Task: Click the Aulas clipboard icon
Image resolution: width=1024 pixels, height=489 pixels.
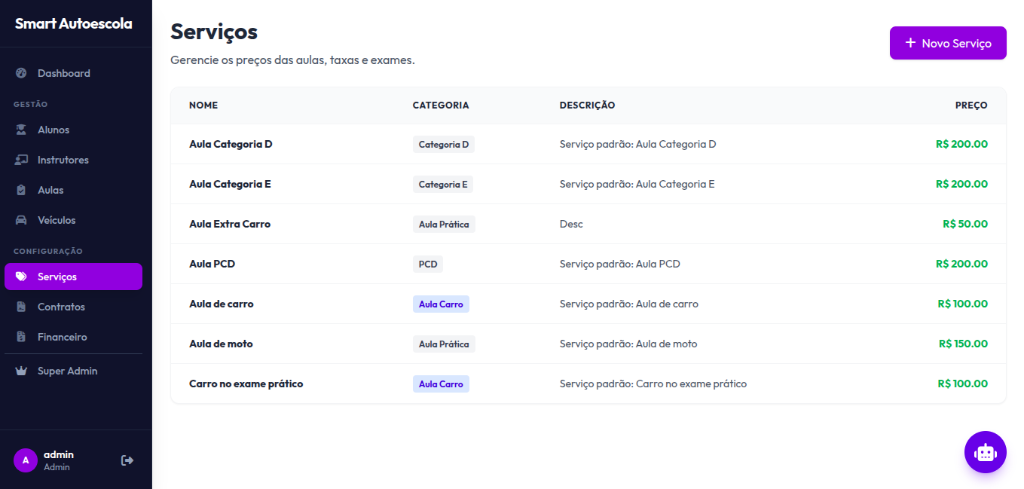Action: tap(21, 190)
